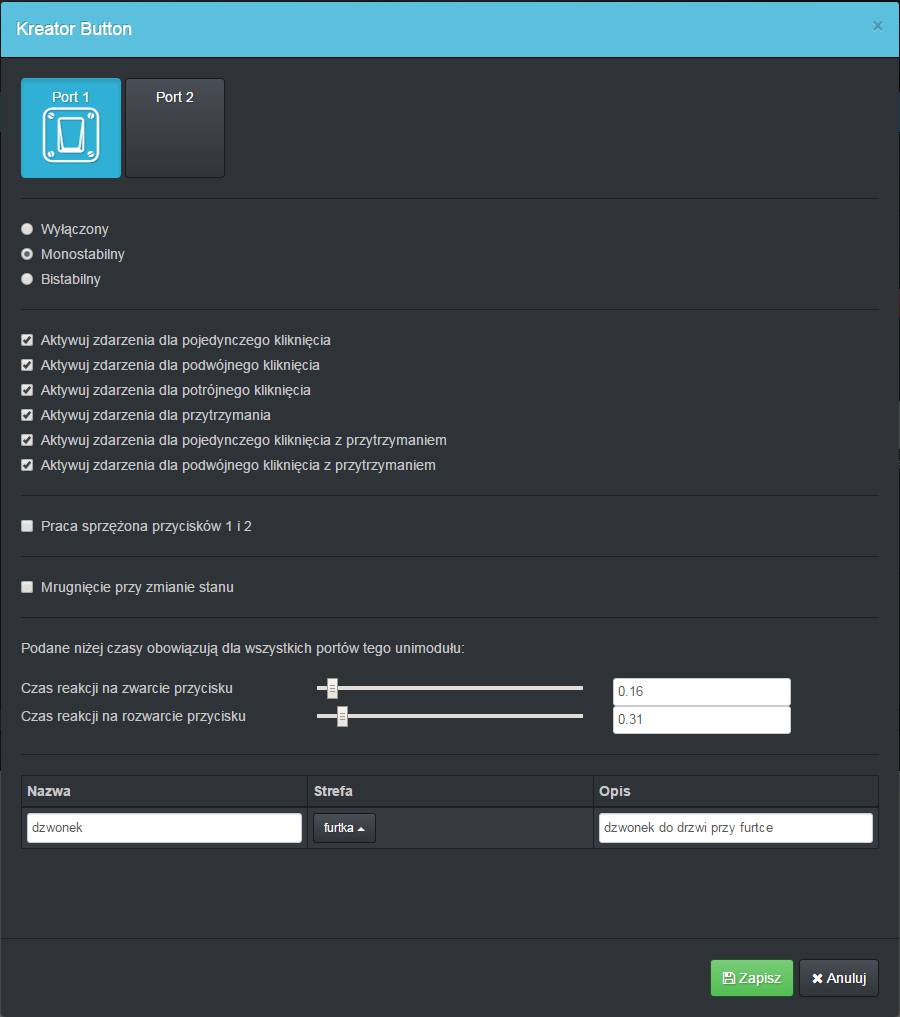Uncheck pojedynczego kliknięcia z przytrzymaniem

(x=27, y=440)
